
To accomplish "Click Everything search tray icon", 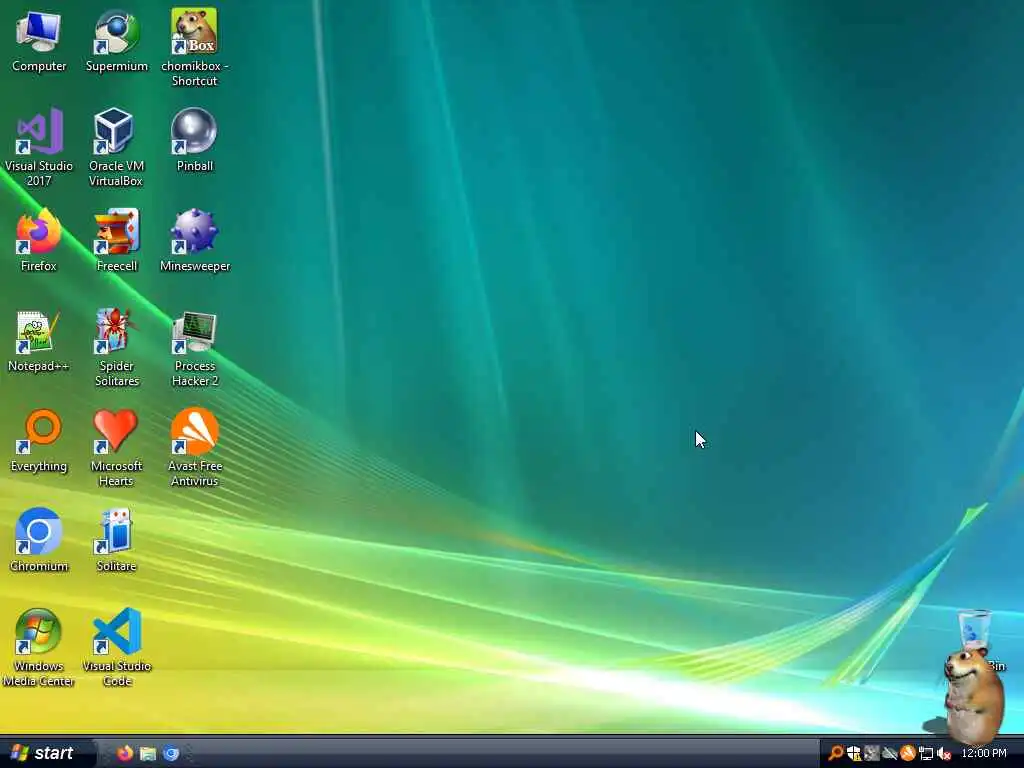I will point(835,754).
